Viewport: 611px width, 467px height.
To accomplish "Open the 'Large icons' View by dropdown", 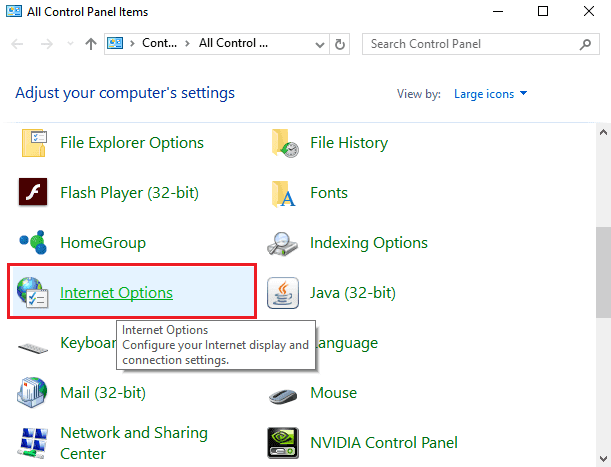I will pyautogui.click(x=490, y=94).
